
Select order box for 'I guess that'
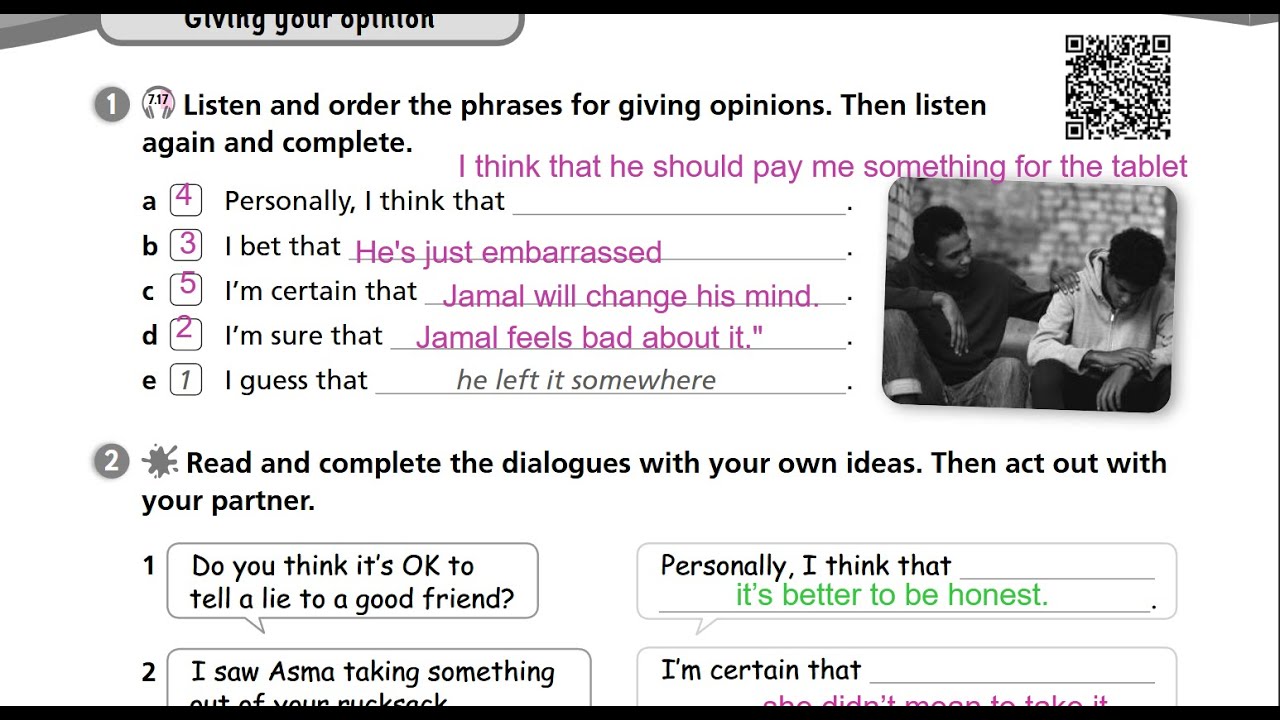pyautogui.click(x=186, y=379)
